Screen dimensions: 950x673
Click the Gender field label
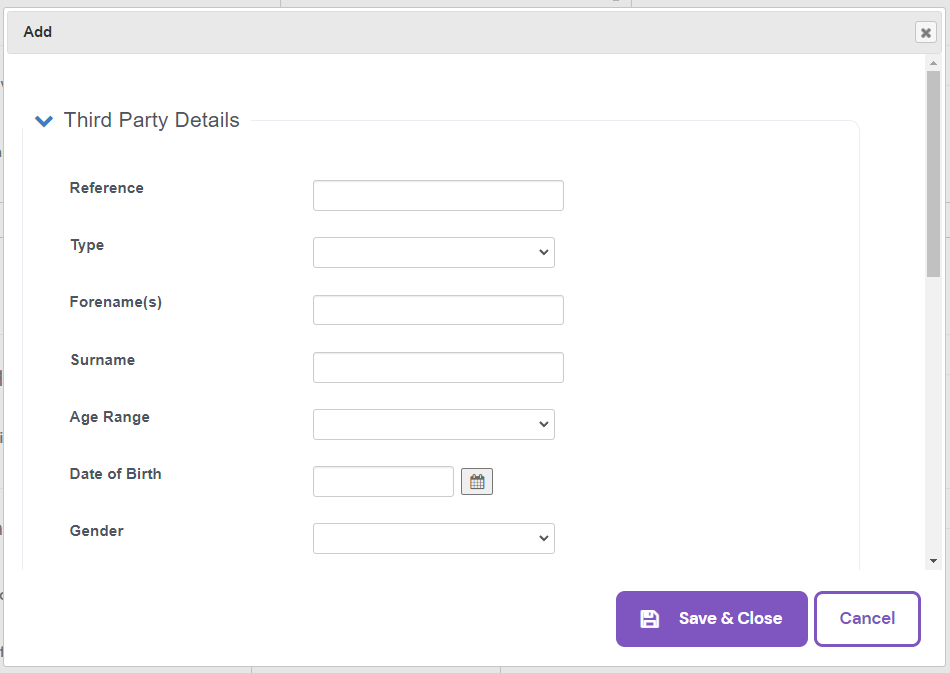click(x=97, y=531)
